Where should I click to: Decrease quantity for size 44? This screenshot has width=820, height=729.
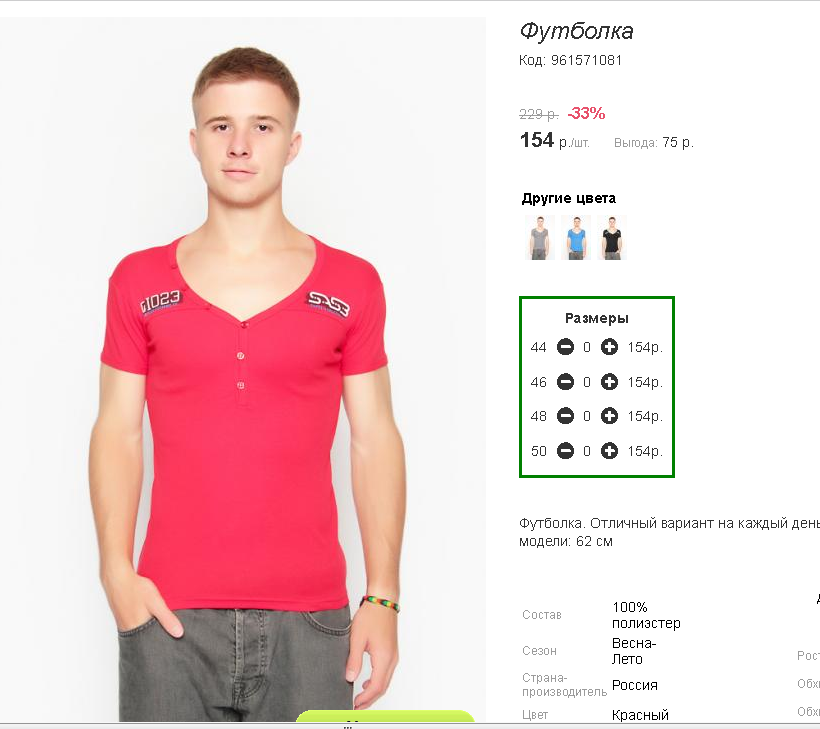tap(565, 347)
